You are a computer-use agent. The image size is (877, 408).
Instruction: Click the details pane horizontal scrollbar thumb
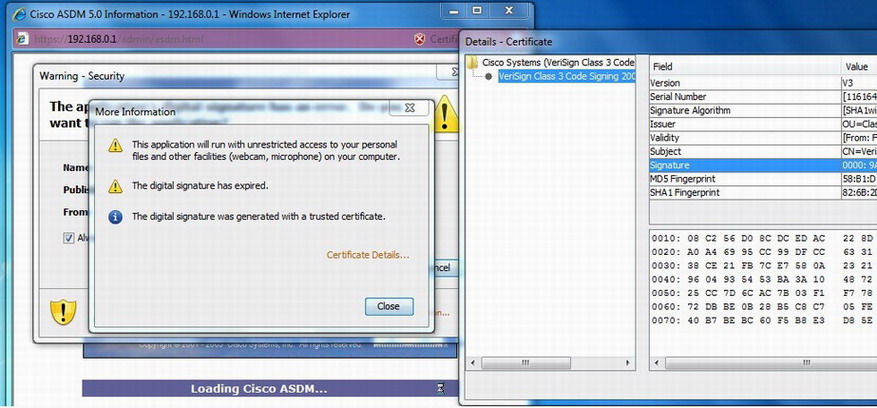point(771,363)
